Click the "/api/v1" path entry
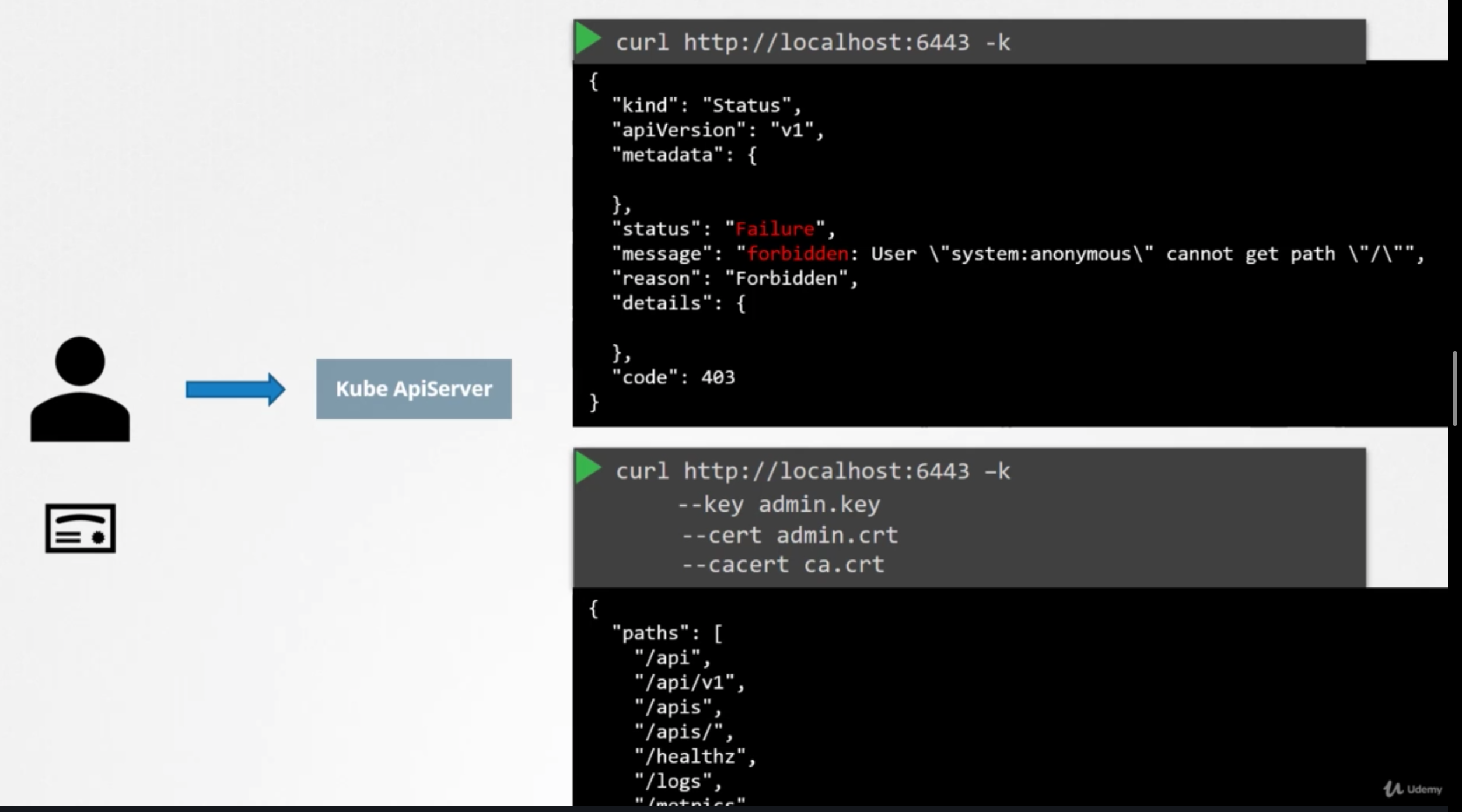Image resolution: width=1462 pixels, height=812 pixels. tap(685, 682)
